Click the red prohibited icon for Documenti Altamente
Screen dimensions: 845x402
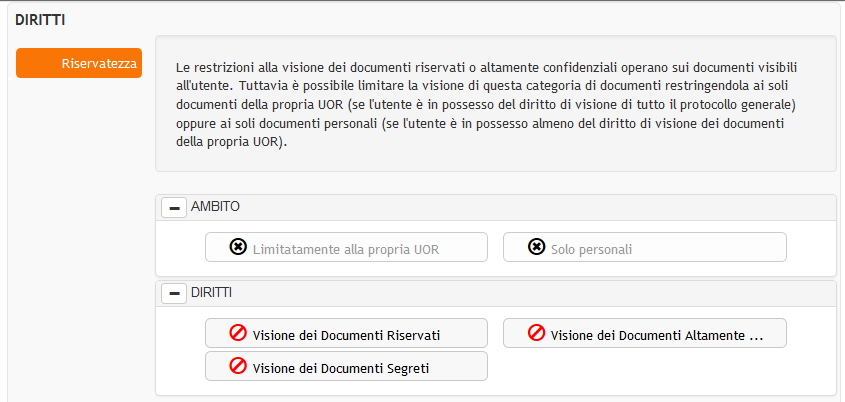536,334
